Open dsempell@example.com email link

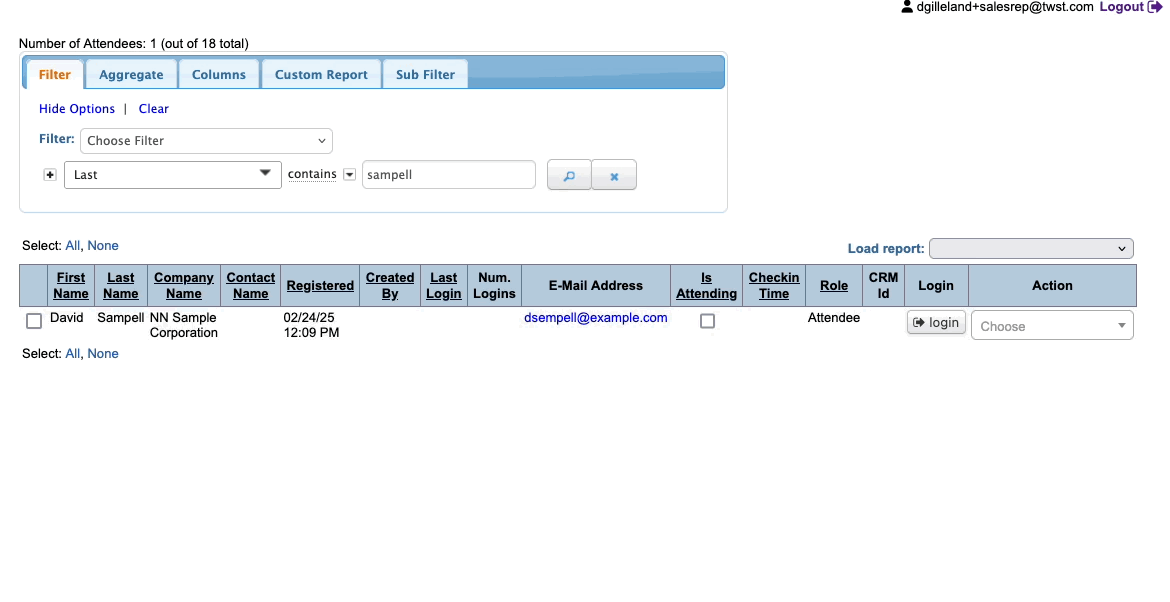click(x=595, y=318)
